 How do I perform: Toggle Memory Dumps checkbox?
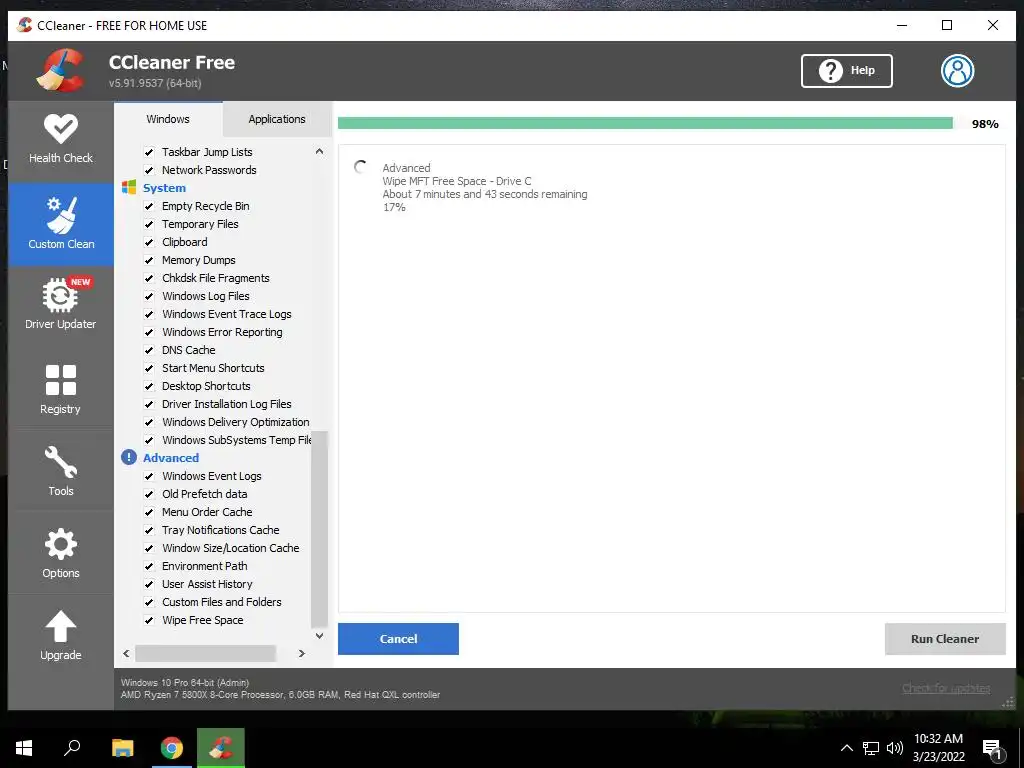point(149,260)
